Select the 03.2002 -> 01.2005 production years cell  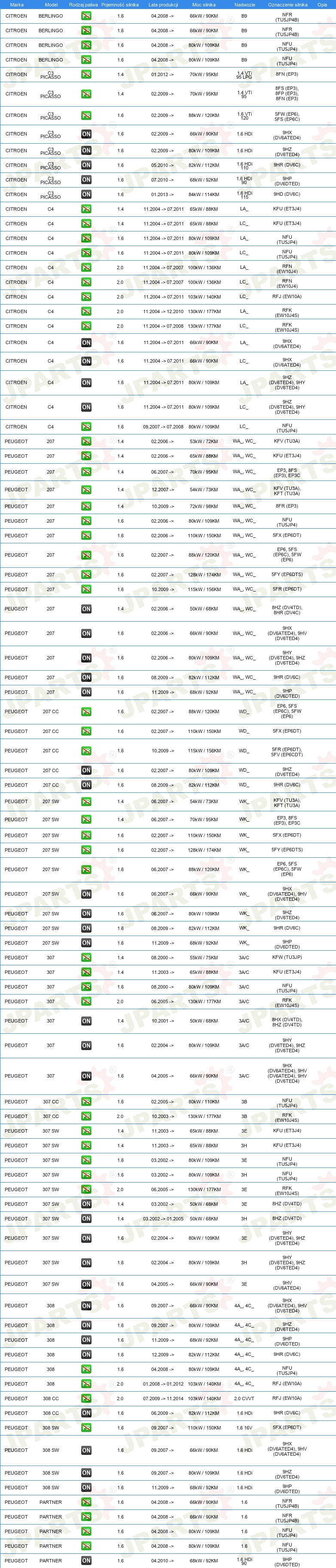163,1219
